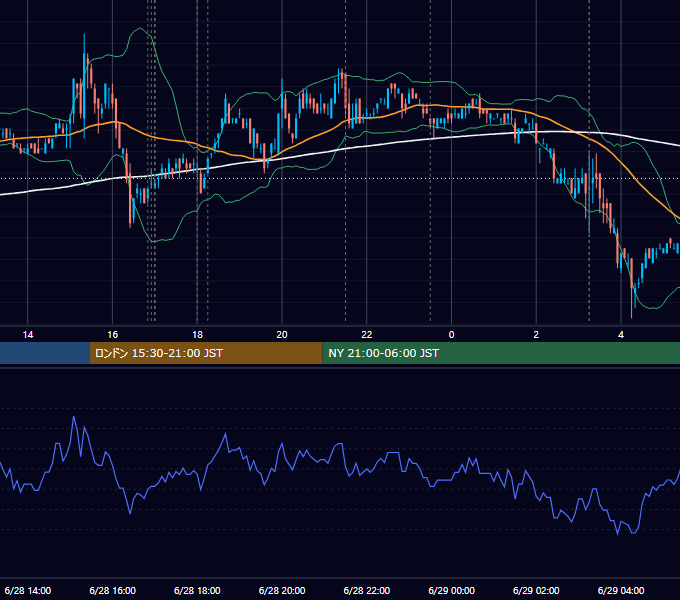The width and height of the screenshot is (680, 600).
Task: Click the 4 hour axis label
Action: point(621,335)
